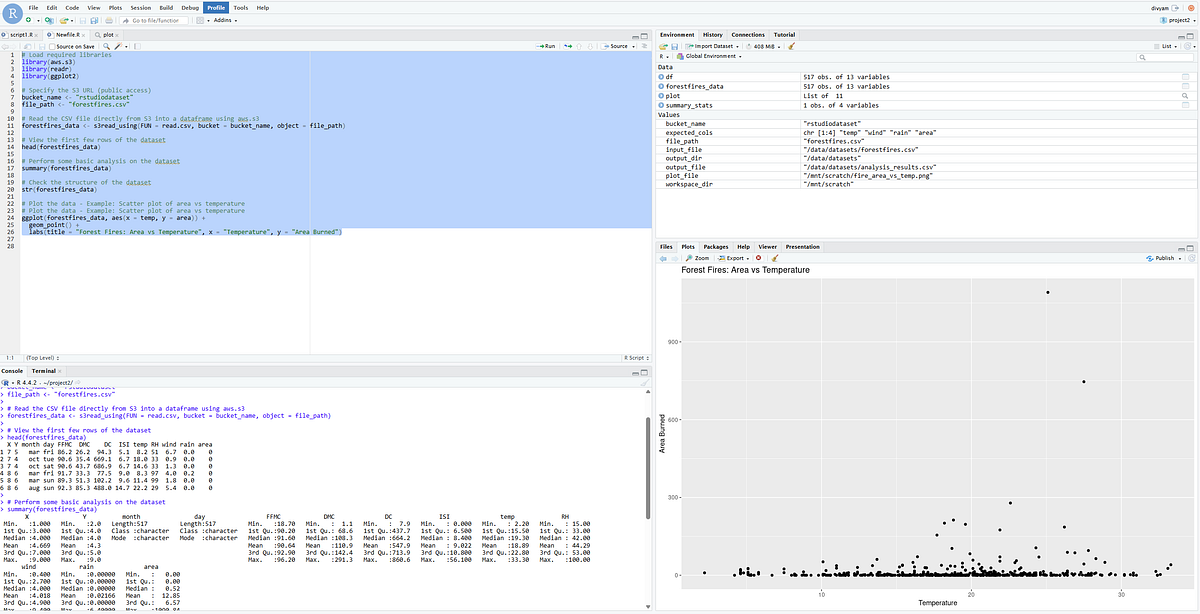Screen dimensions: 1200x614
Task: Click the show document outline icon
Action: 645,46
